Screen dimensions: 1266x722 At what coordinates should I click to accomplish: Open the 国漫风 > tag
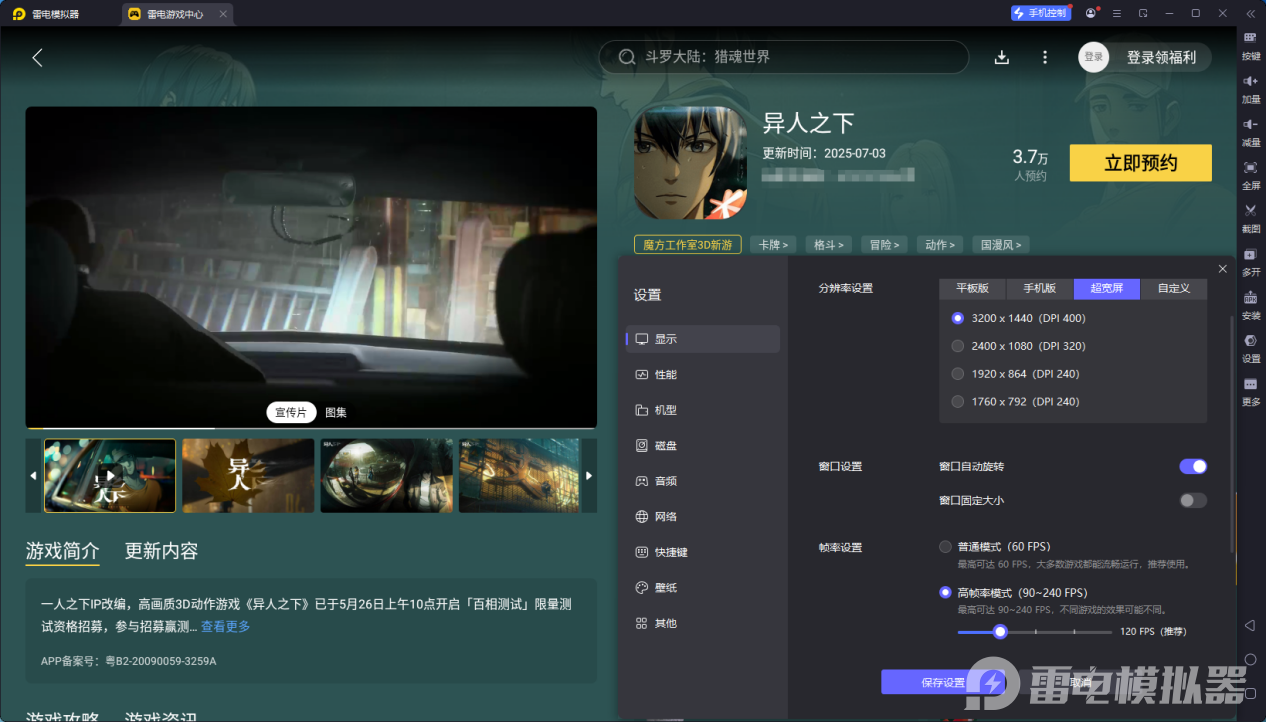(1001, 244)
